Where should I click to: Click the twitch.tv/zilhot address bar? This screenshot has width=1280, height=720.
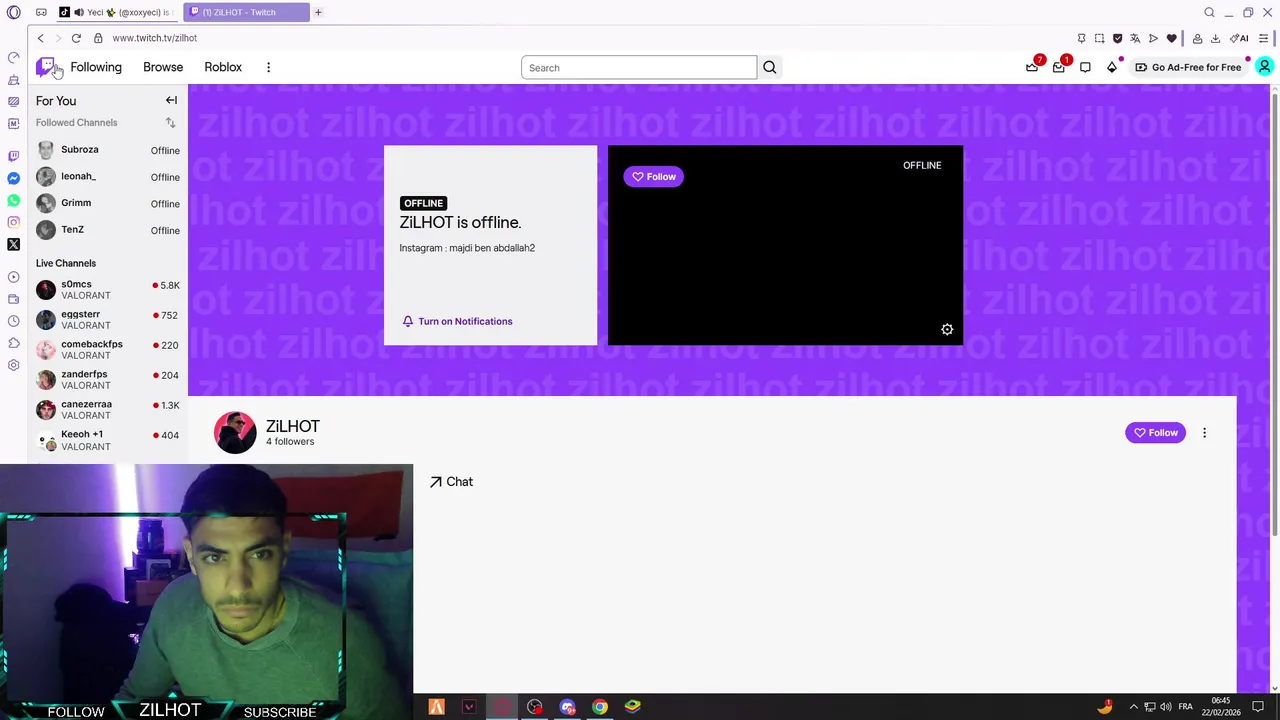coord(155,38)
